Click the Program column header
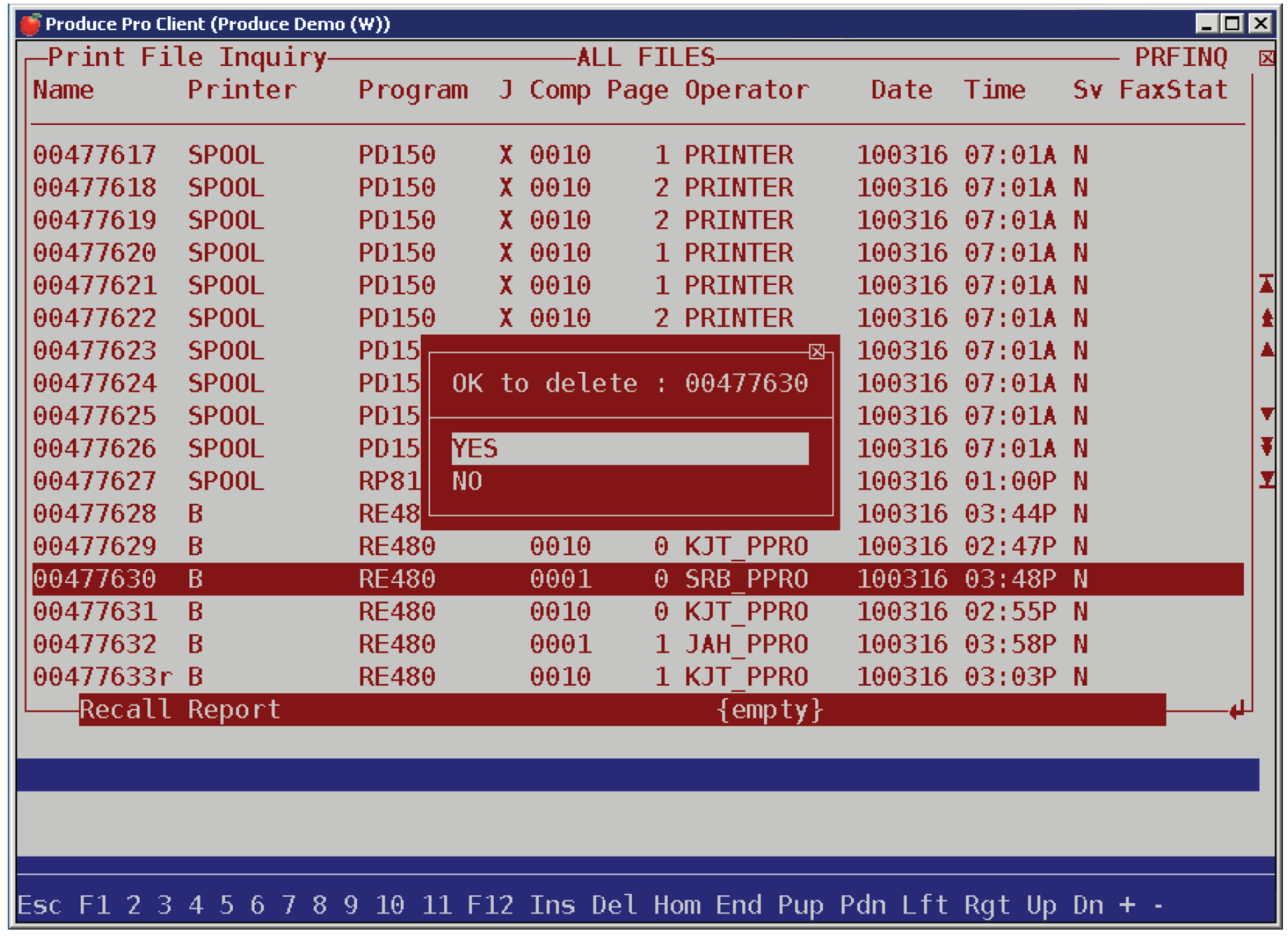 pyautogui.click(x=413, y=90)
